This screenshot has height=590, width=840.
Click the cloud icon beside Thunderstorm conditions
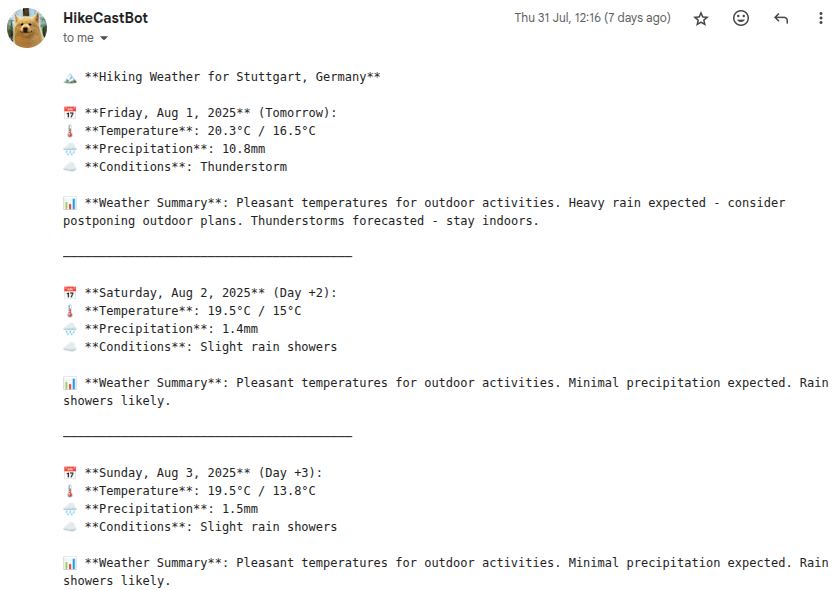70,167
